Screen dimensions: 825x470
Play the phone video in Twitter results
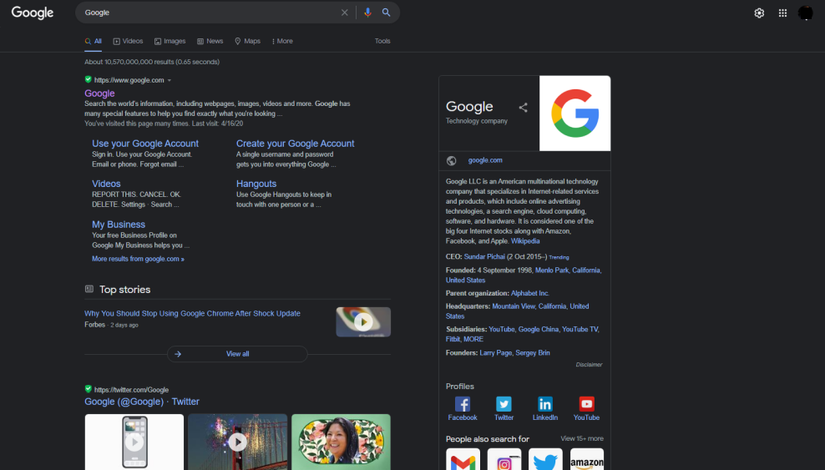[x=134, y=442]
